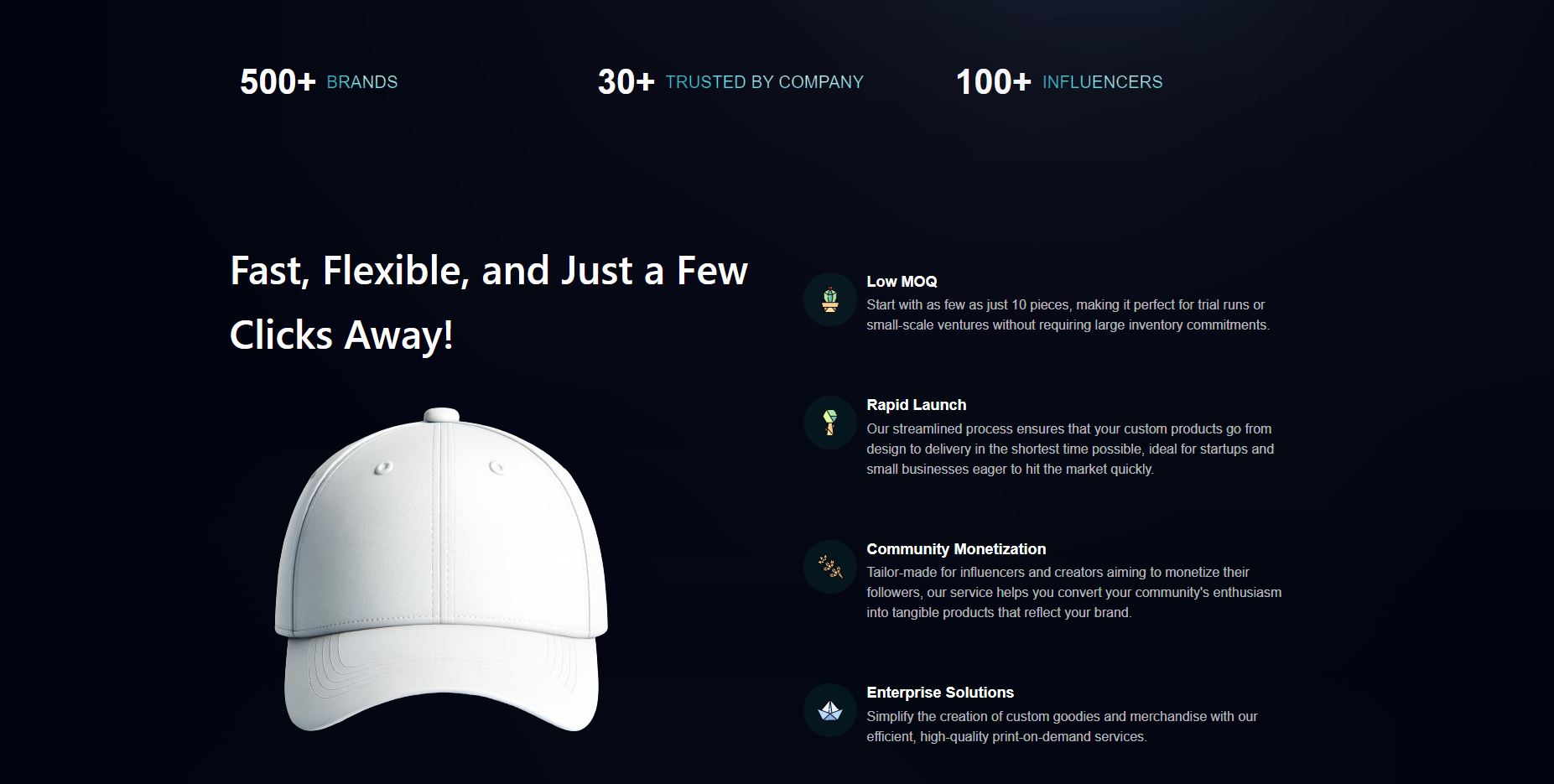Click the Enterprise Solutions paper boat icon

tap(829, 711)
